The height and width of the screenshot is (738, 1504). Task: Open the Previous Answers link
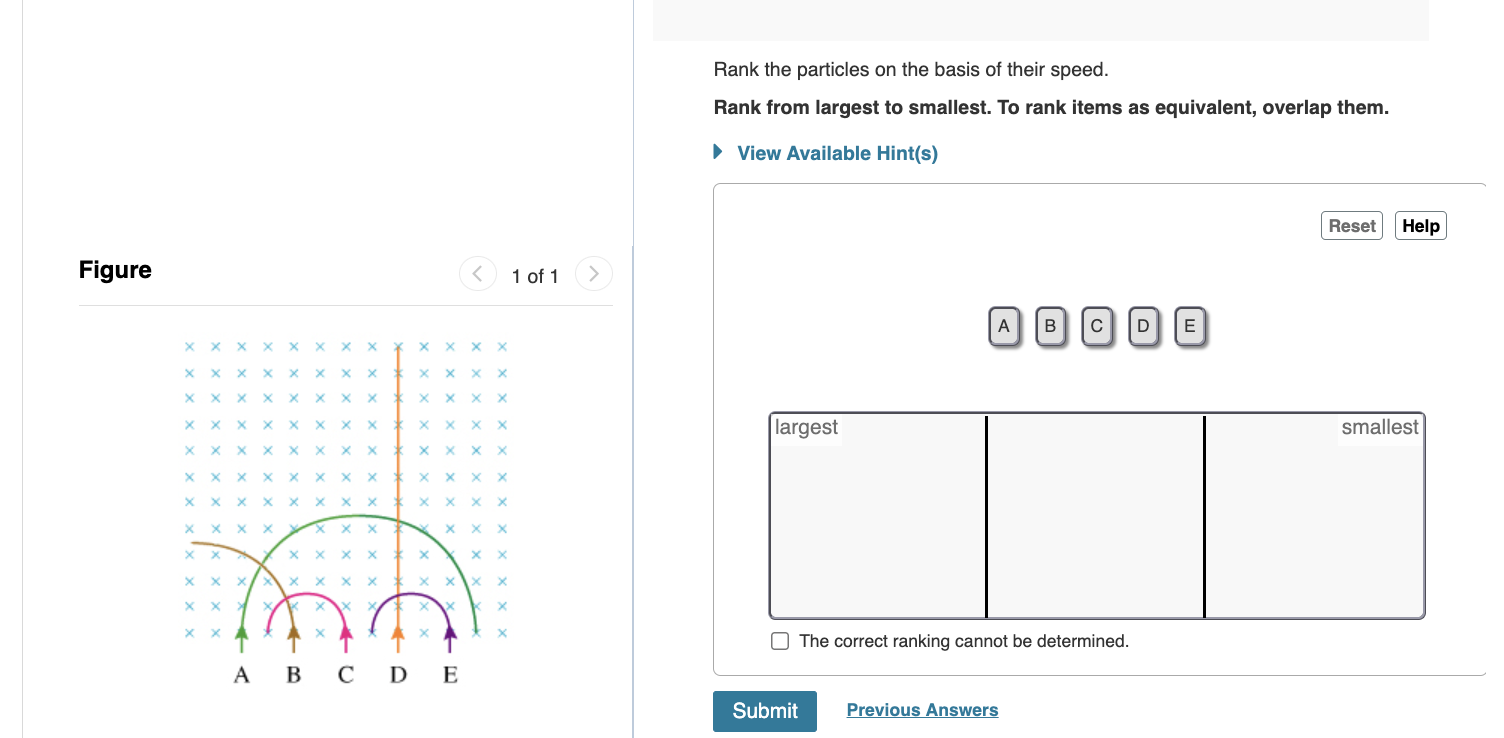(922, 709)
